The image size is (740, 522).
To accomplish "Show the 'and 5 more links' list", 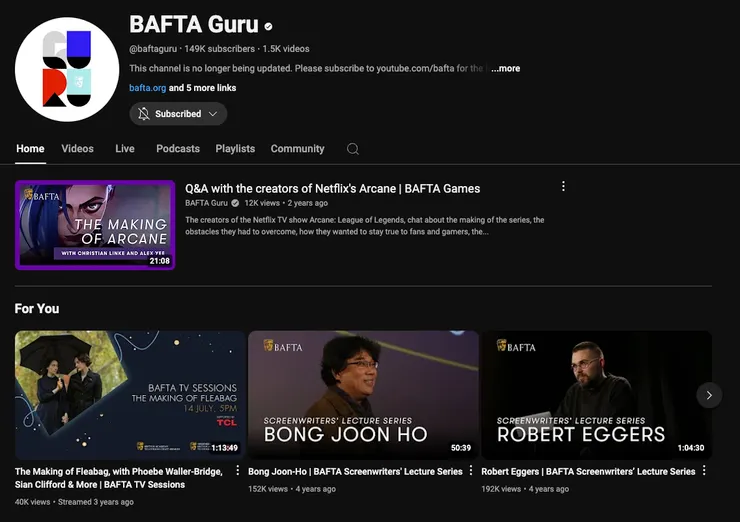I will click(202, 88).
